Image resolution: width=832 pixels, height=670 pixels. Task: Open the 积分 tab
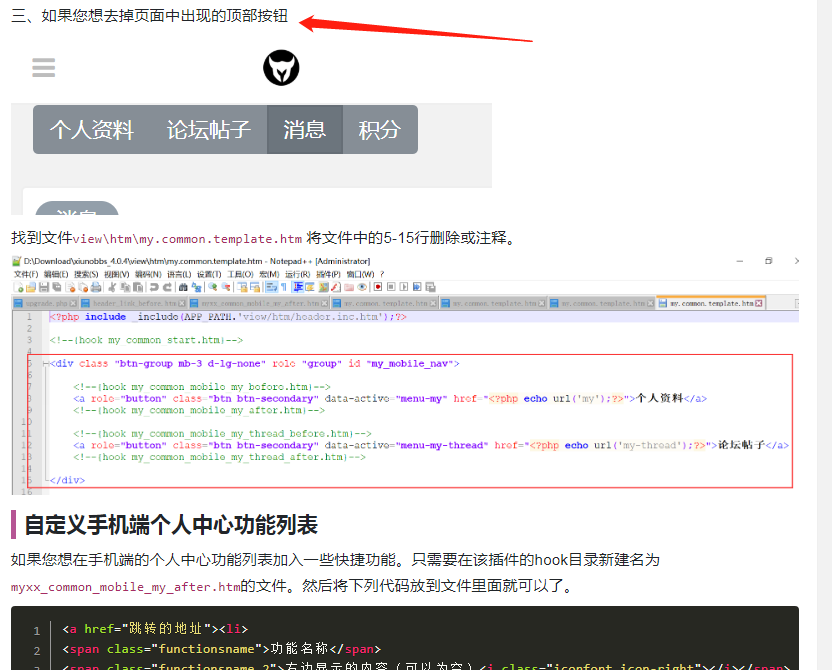click(x=380, y=130)
